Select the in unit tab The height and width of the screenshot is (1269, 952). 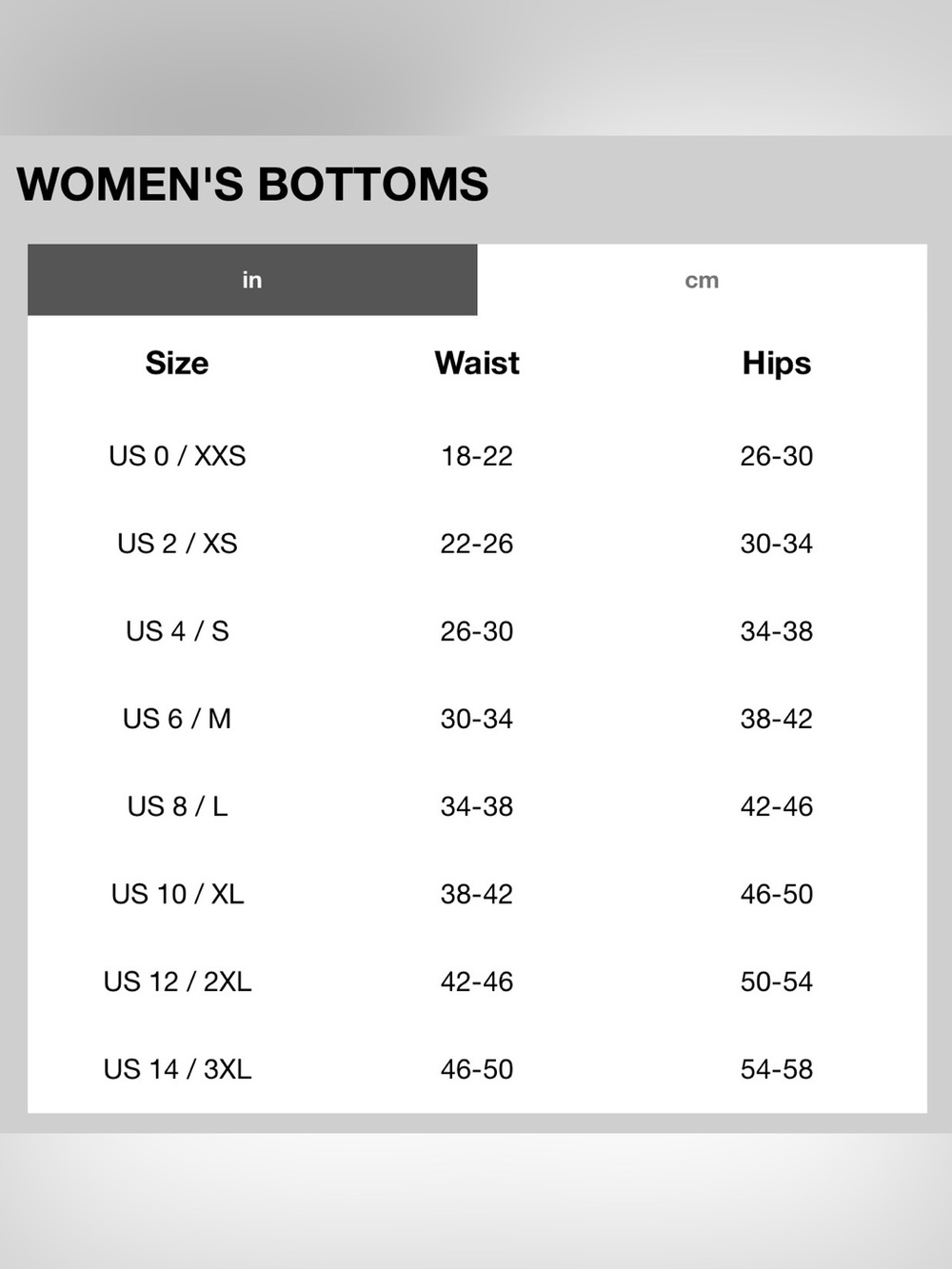(x=252, y=280)
